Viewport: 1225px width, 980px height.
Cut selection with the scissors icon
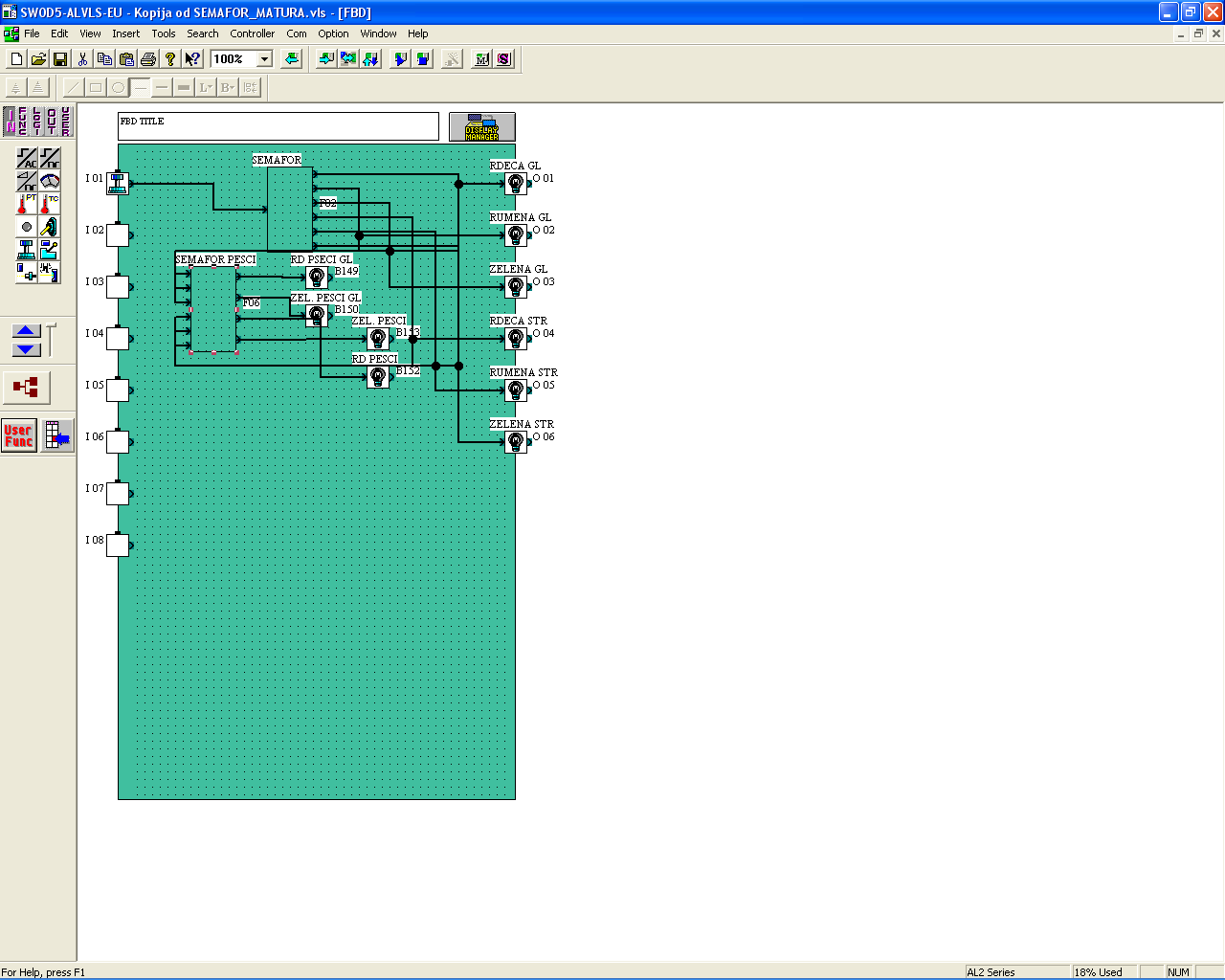[x=82, y=58]
